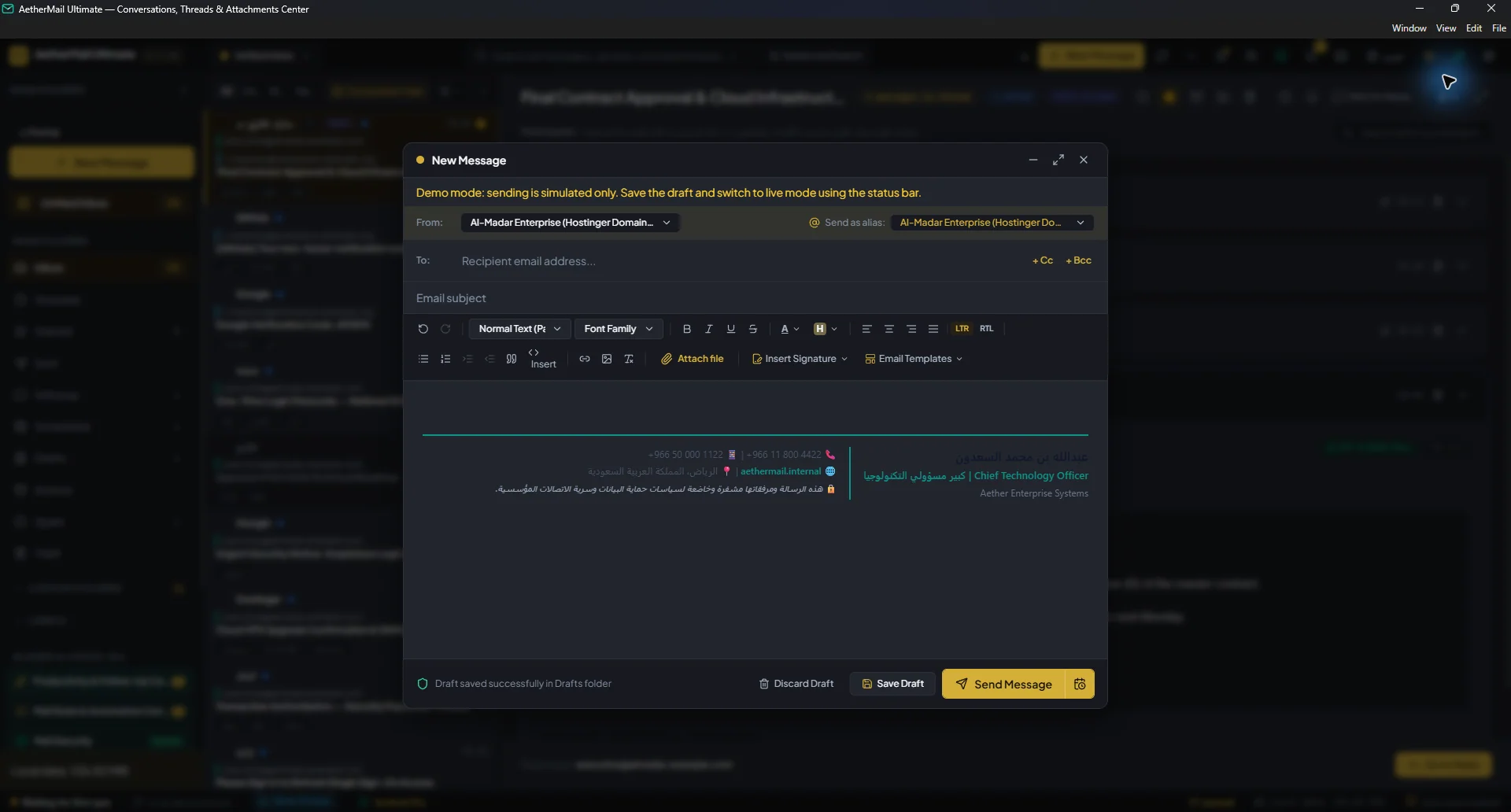
Task: Save the draft
Action: [x=892, y=684]
